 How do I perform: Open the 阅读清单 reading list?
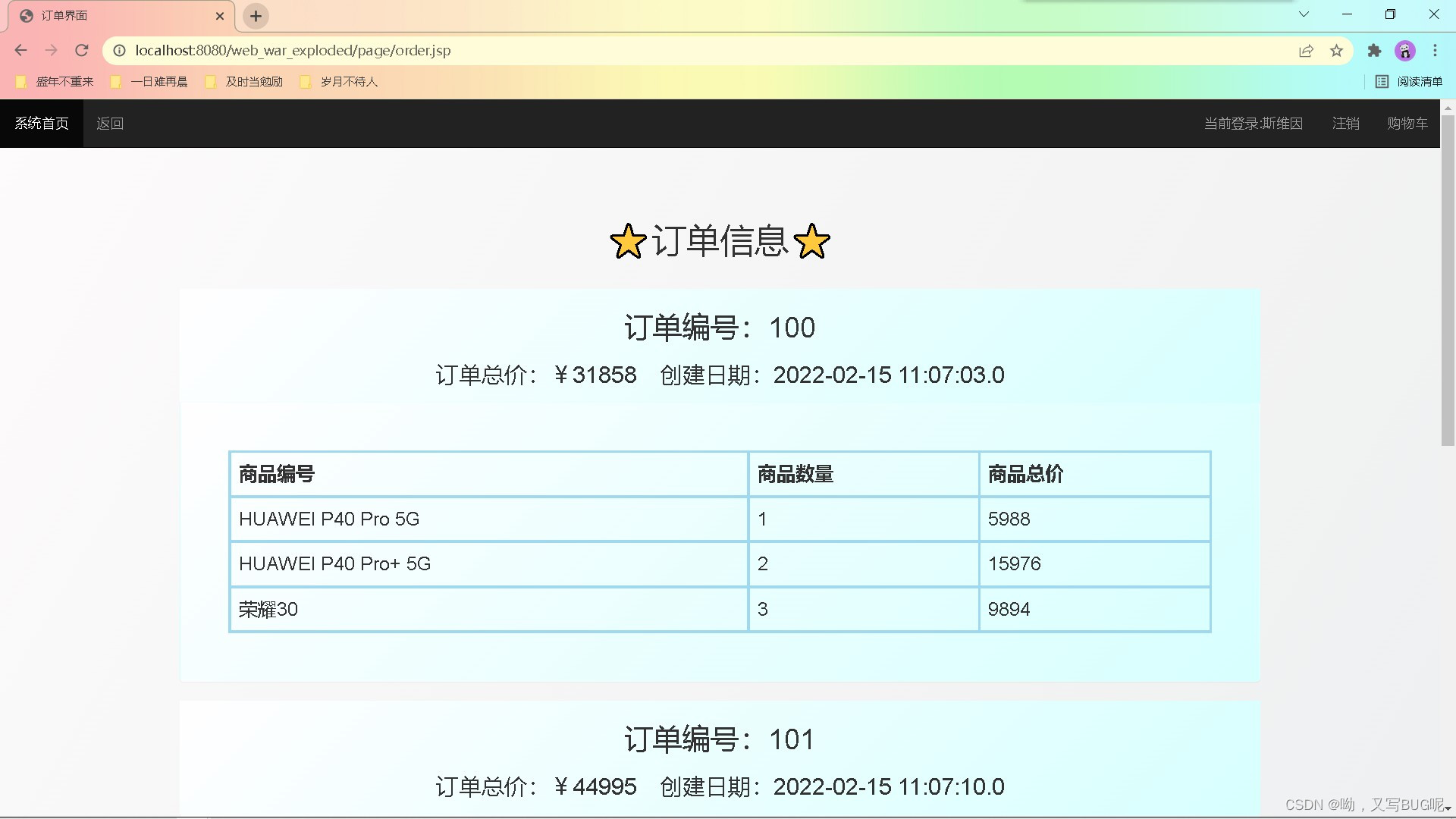[1409, 82]
